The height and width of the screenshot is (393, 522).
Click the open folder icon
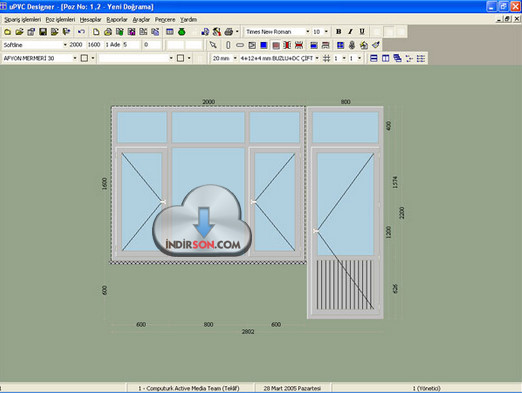(x=19, y=32)
